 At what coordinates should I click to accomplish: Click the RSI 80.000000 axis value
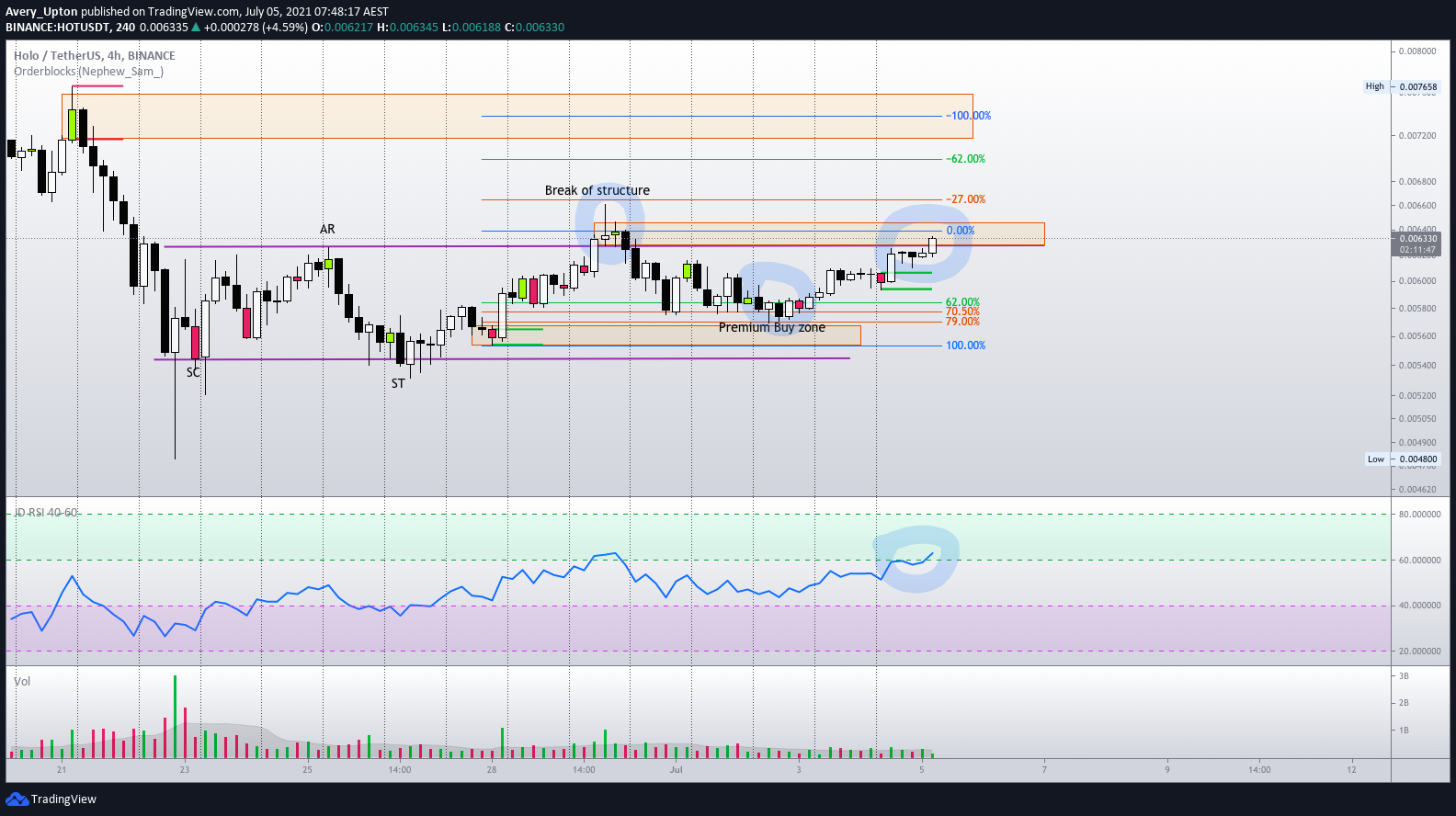(1419, 515)
